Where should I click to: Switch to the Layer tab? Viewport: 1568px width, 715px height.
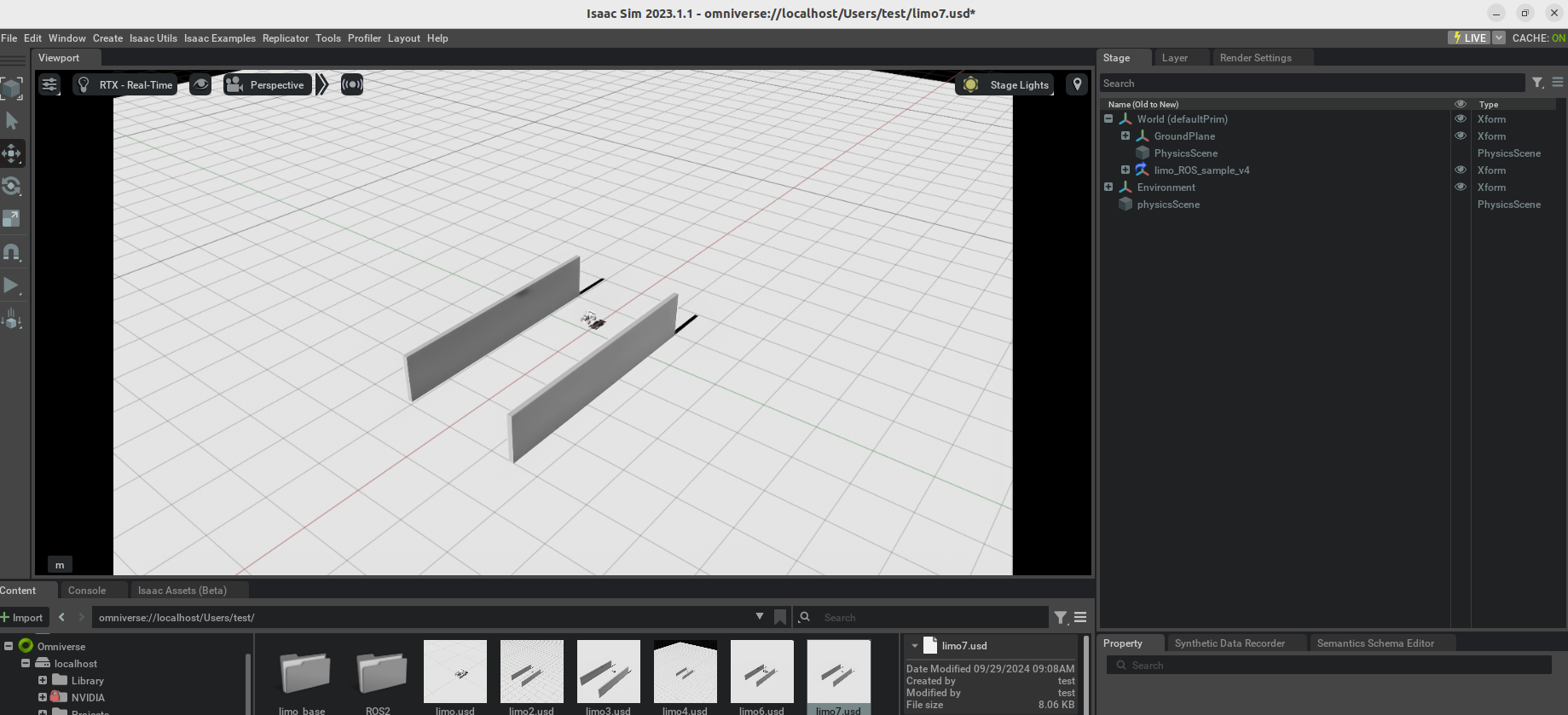(x=1175, y=58)
